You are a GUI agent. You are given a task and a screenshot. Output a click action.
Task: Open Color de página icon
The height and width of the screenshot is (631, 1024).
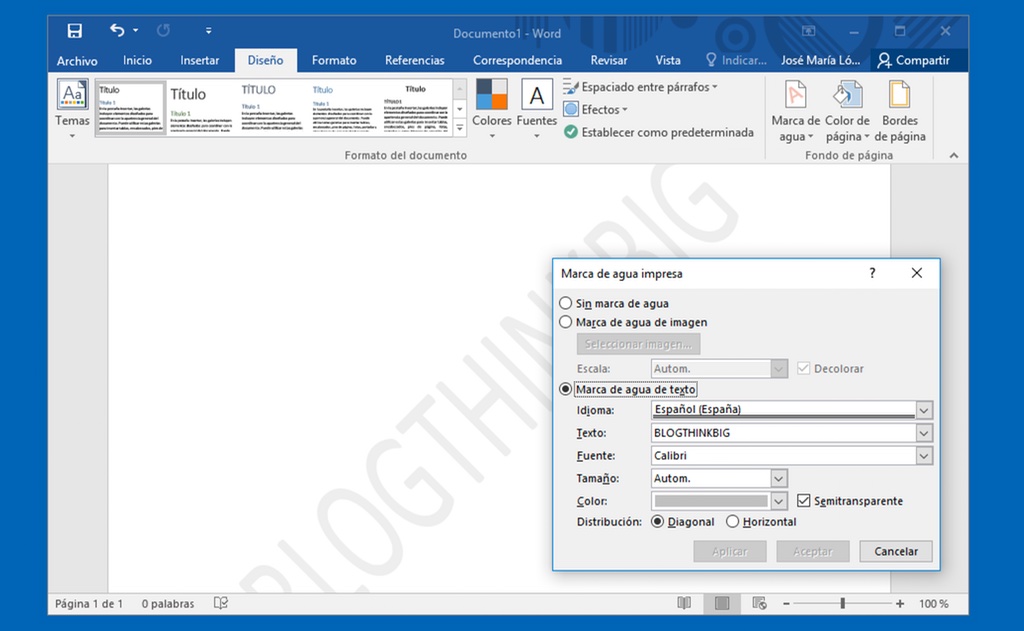click(847, 96)
